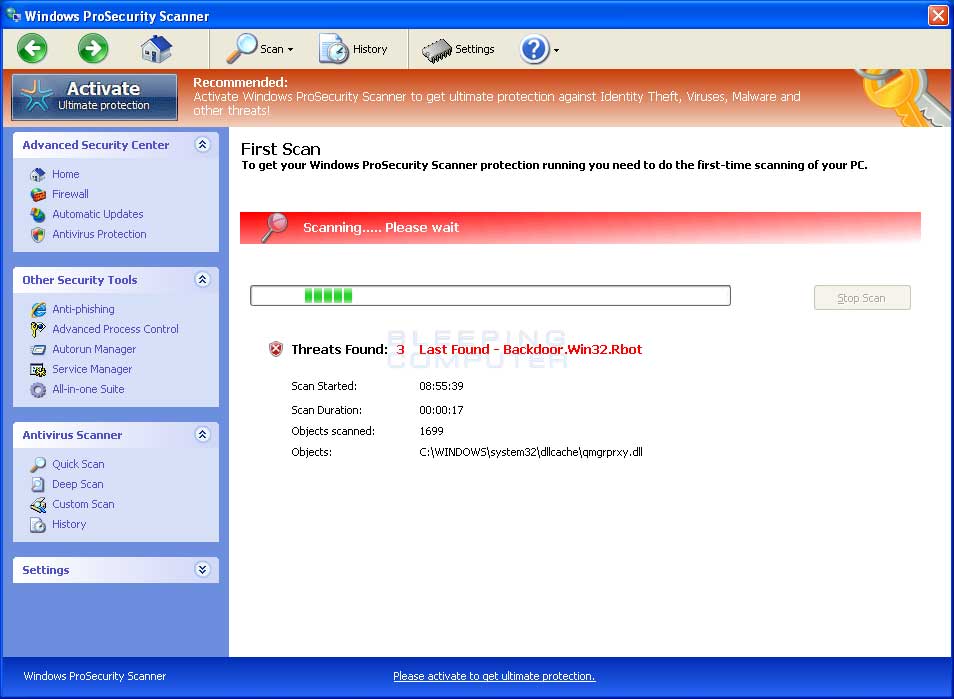Open All-in-one Suite link
The image size is (954, 699).
point(88,389)
